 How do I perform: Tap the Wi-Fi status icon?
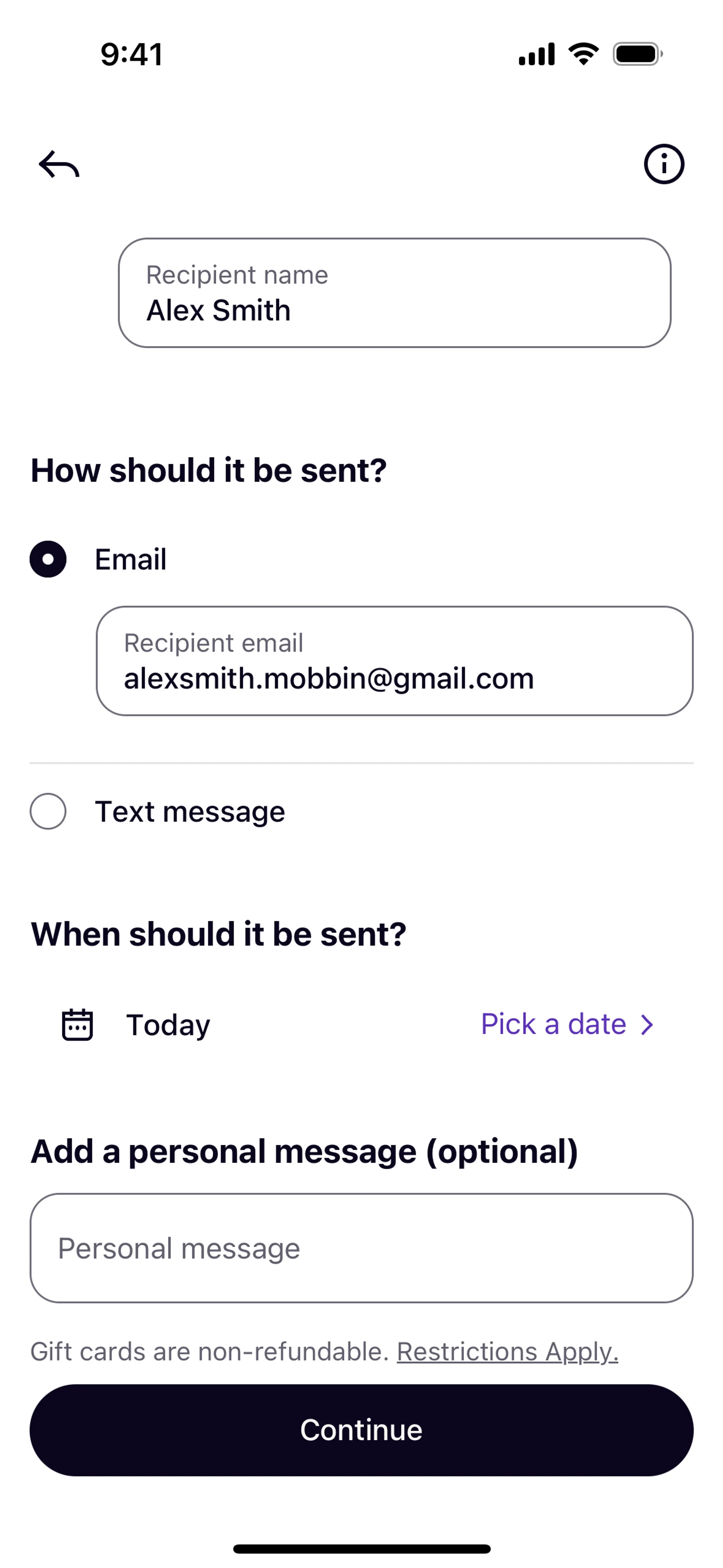click(583, 54)
